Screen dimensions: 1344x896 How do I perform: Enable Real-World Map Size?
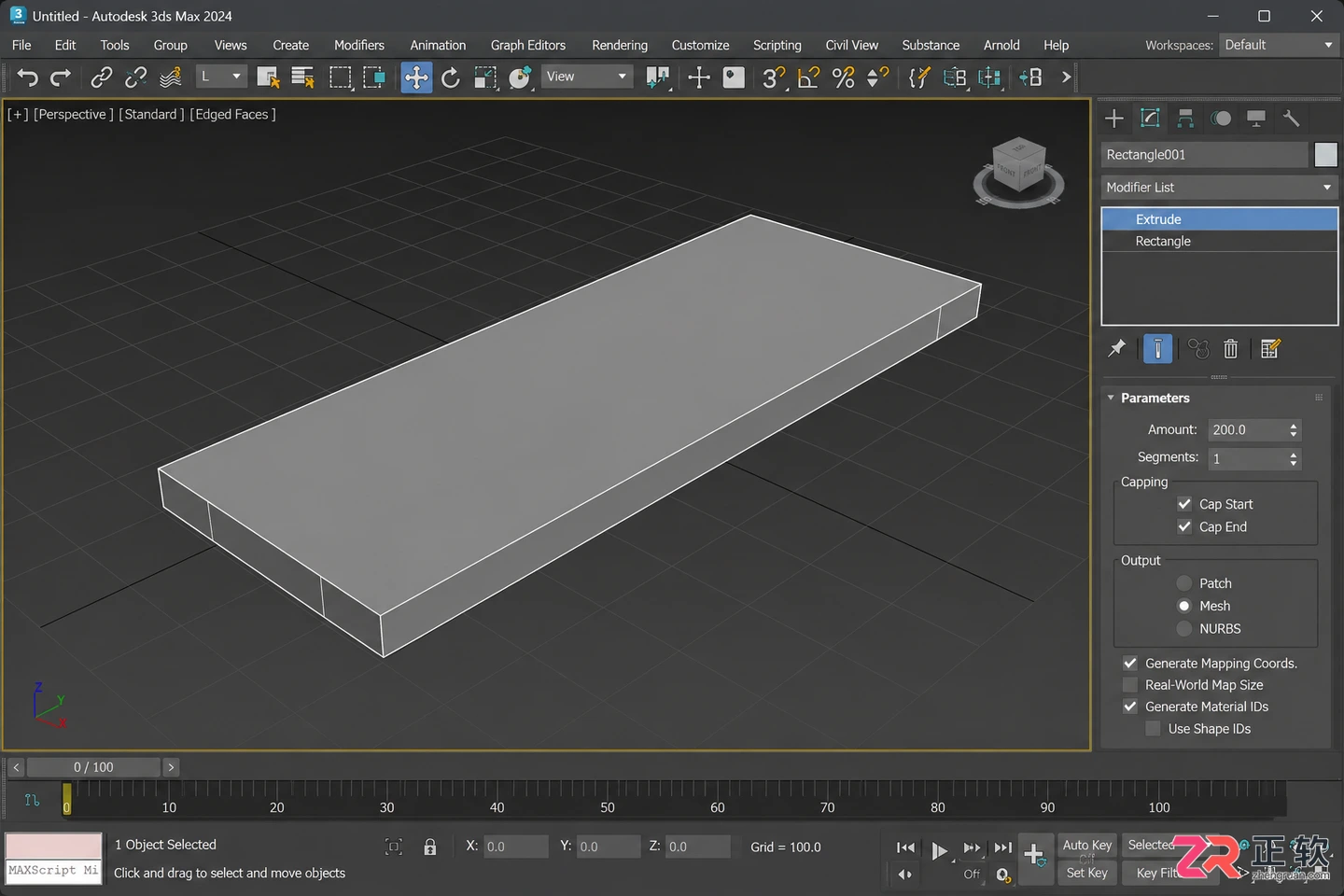coord(1130,685)
